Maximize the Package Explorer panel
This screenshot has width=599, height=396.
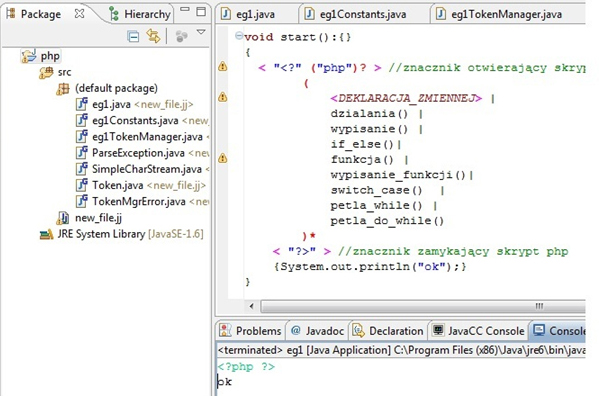201,11
